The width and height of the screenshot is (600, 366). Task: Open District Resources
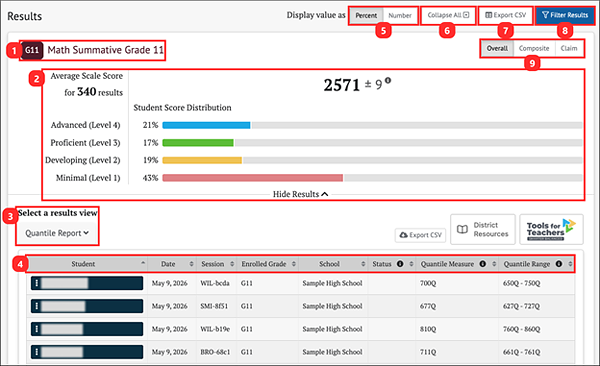pyautogui.click(x=483, y=229)
